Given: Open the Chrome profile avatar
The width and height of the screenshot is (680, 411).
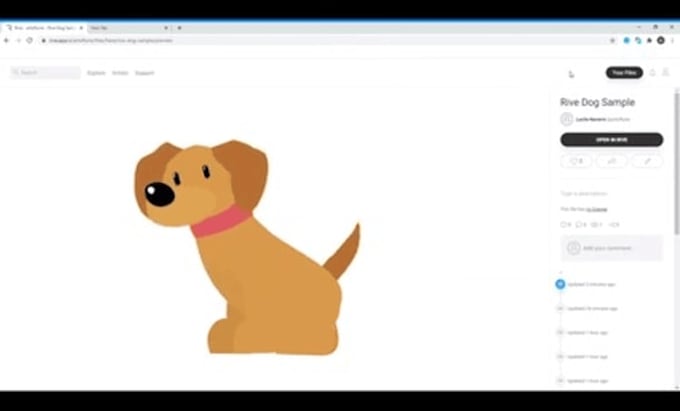Looking at the screenshot, I should [x=660, y=40].
